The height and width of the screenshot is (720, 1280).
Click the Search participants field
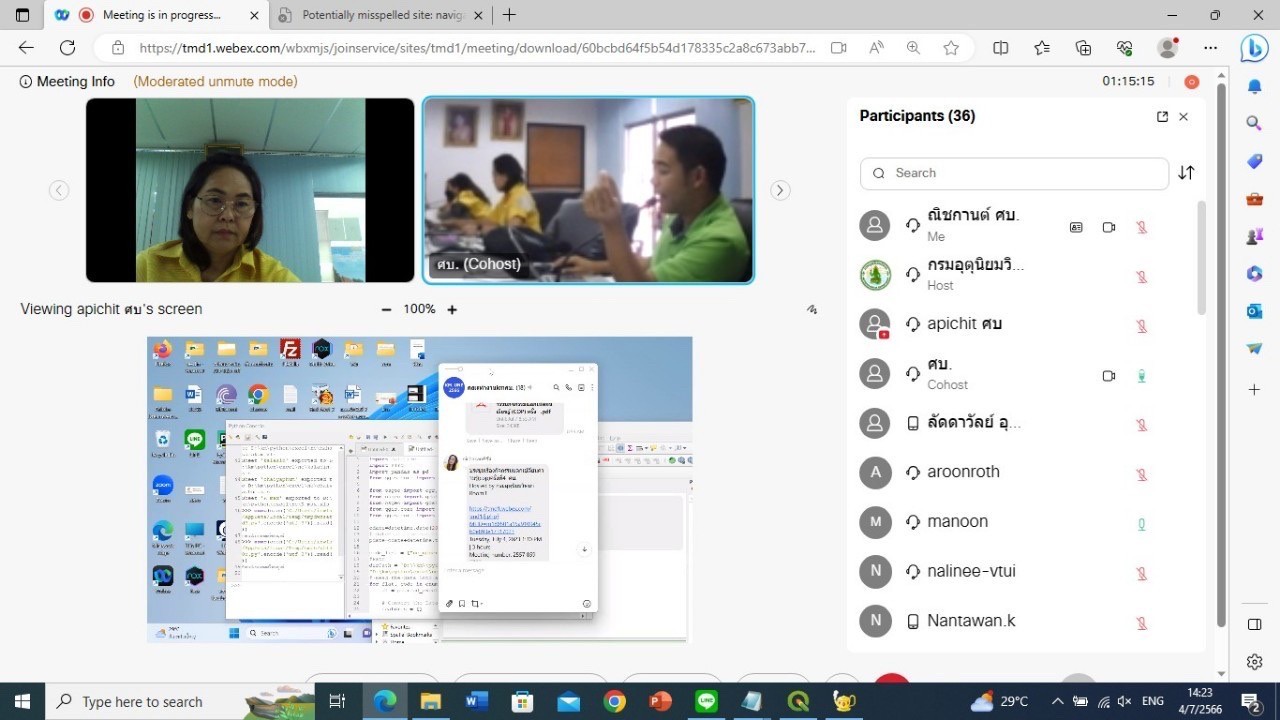click(x=1014, y=173)
